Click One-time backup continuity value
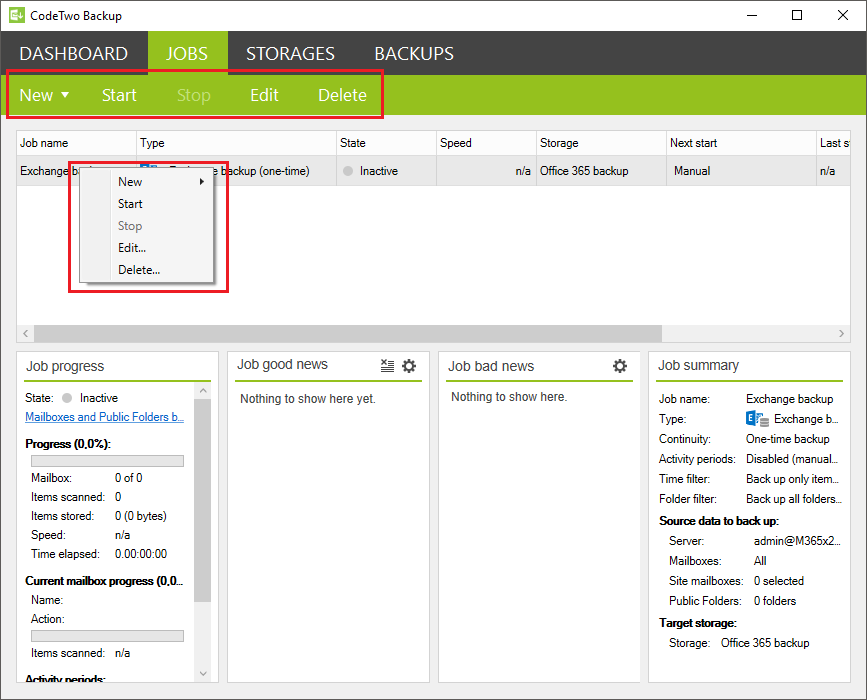The width and height of the screenshot is (867, 700). pos(787,439)
